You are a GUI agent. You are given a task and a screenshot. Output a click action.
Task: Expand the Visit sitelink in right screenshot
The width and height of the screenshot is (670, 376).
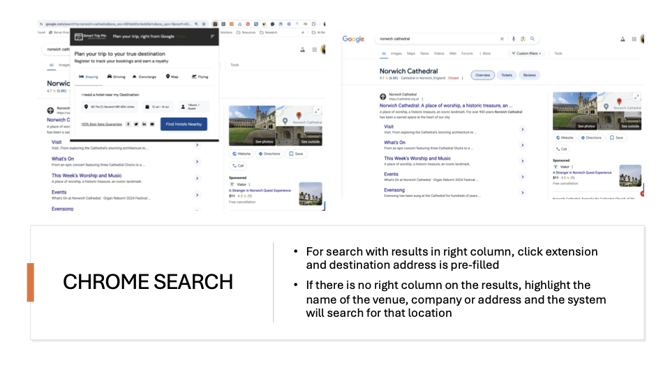(x=522, y=129)
